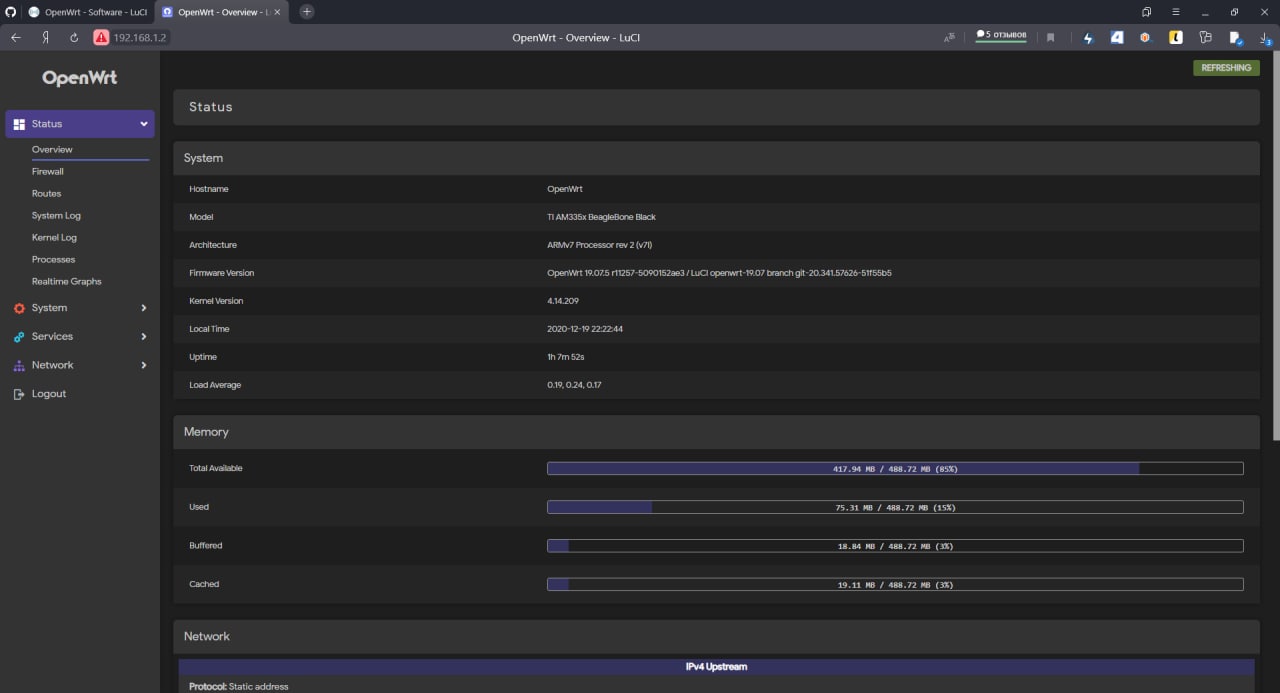The image size is (1280, 693).
Task: Click the green REFRESHING button
Action: coord(1226,68)
